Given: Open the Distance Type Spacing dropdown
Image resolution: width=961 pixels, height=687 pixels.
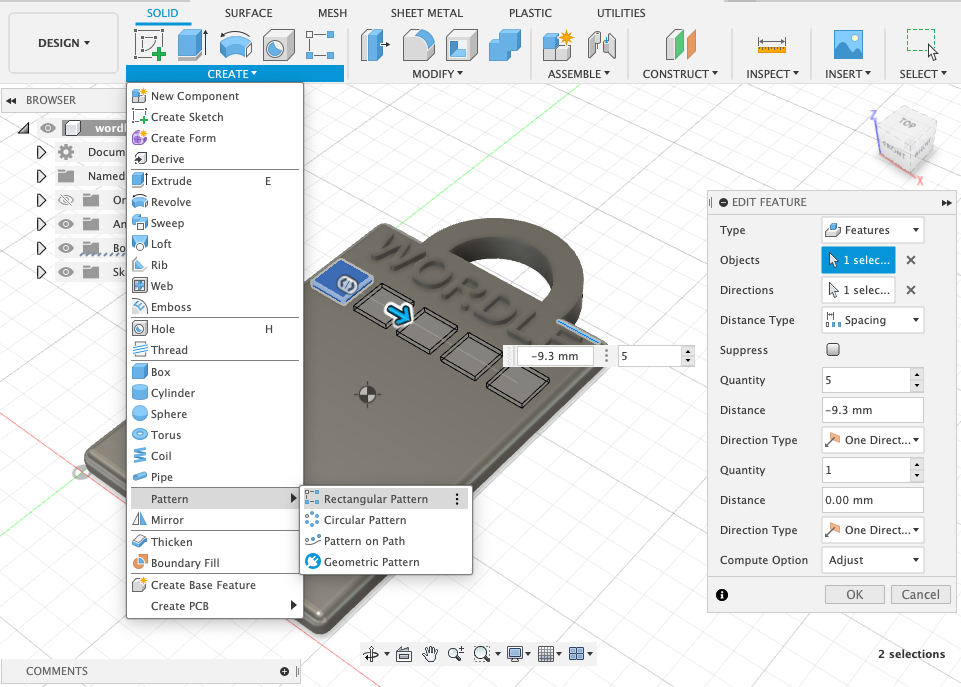Looking at the screenshot, I should (872, 320).
